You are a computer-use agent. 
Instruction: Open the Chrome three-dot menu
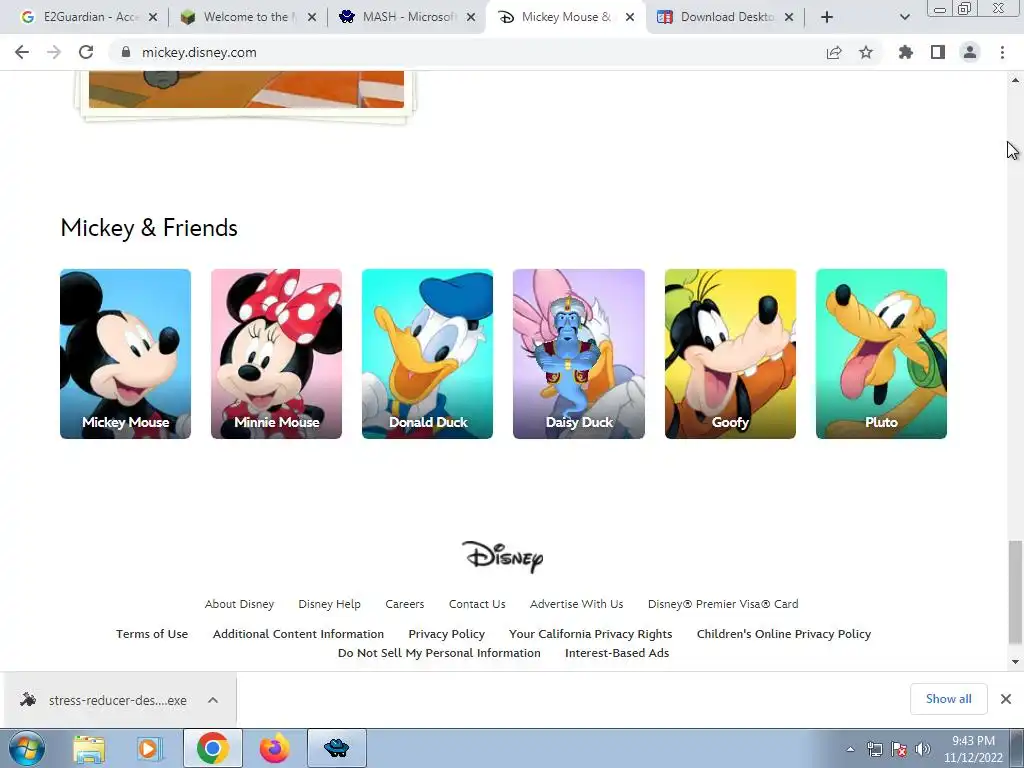(1002, 52)
